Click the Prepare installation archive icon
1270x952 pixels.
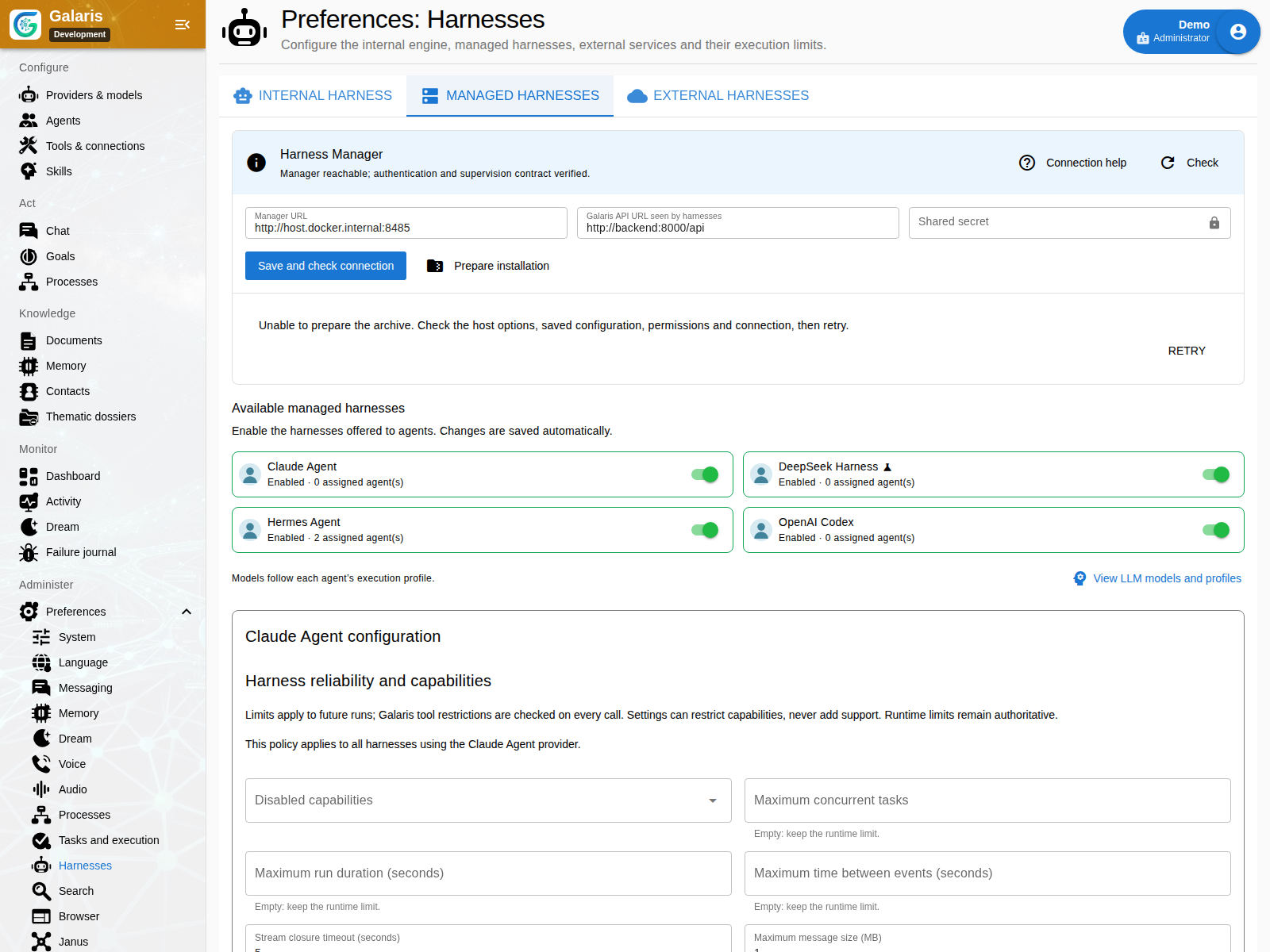(x=434, y=266)
